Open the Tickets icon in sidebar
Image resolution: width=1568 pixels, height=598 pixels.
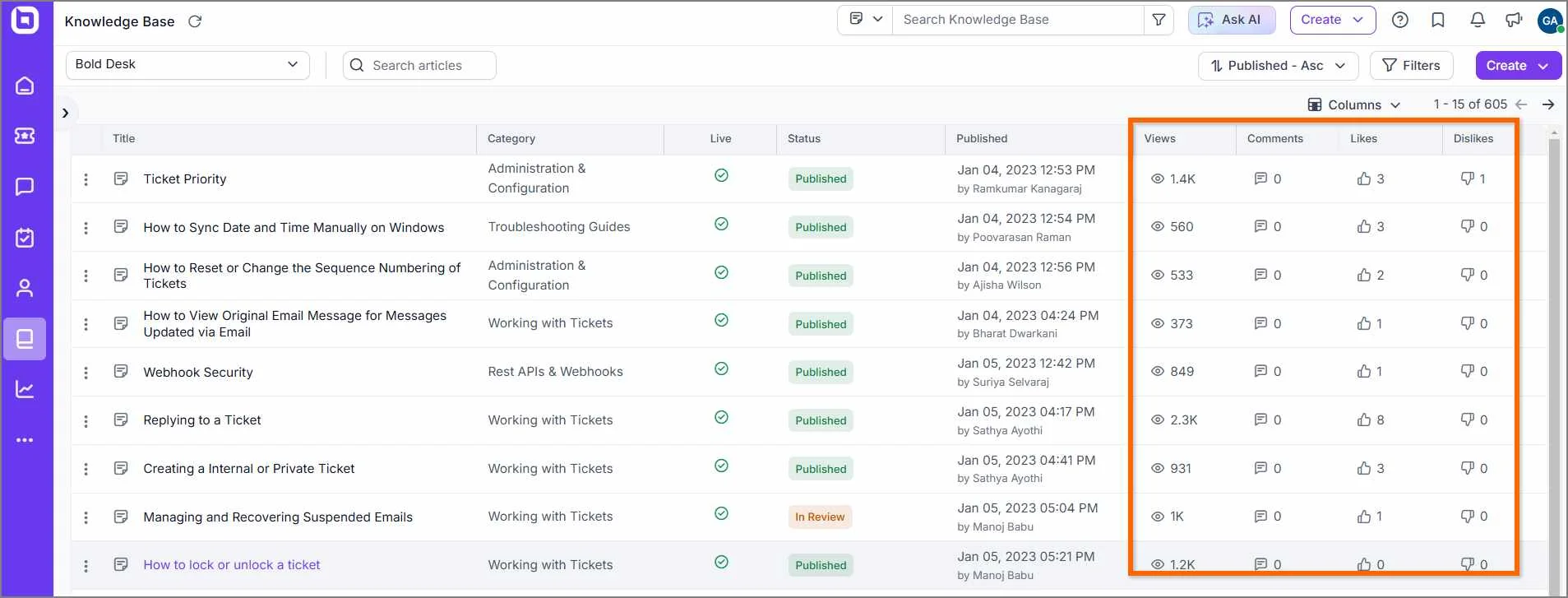pos(25,136)
